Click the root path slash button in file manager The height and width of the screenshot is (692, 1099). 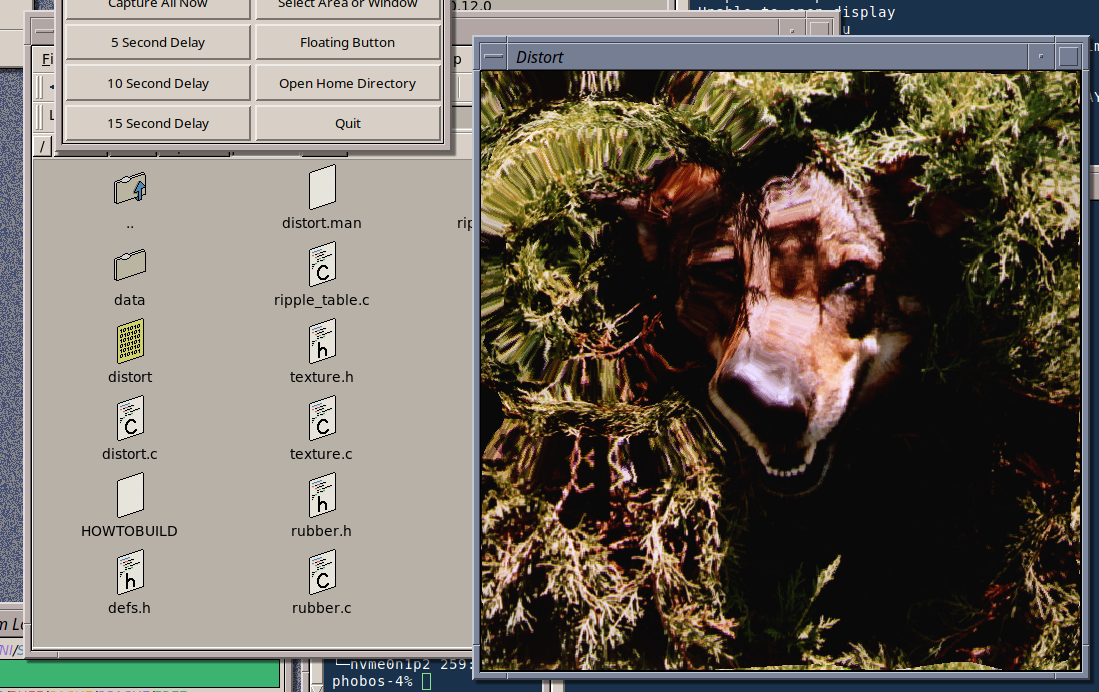[43, 146]
